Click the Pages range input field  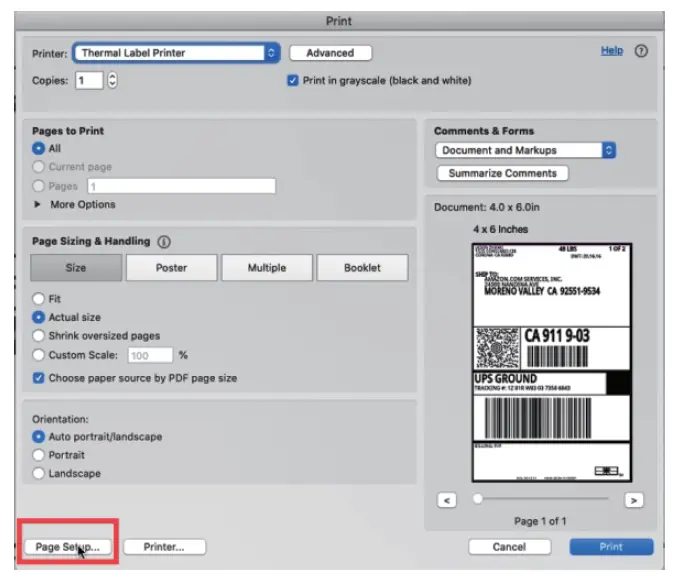[x=181, y=186]
